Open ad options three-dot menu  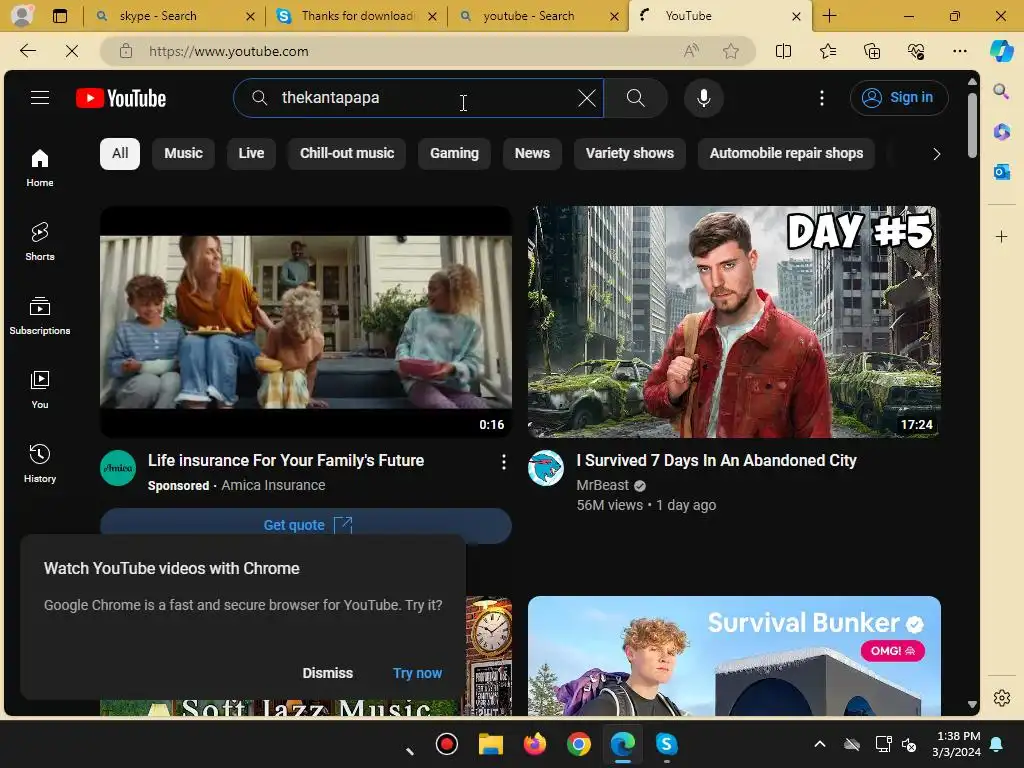tap(504, 462)
